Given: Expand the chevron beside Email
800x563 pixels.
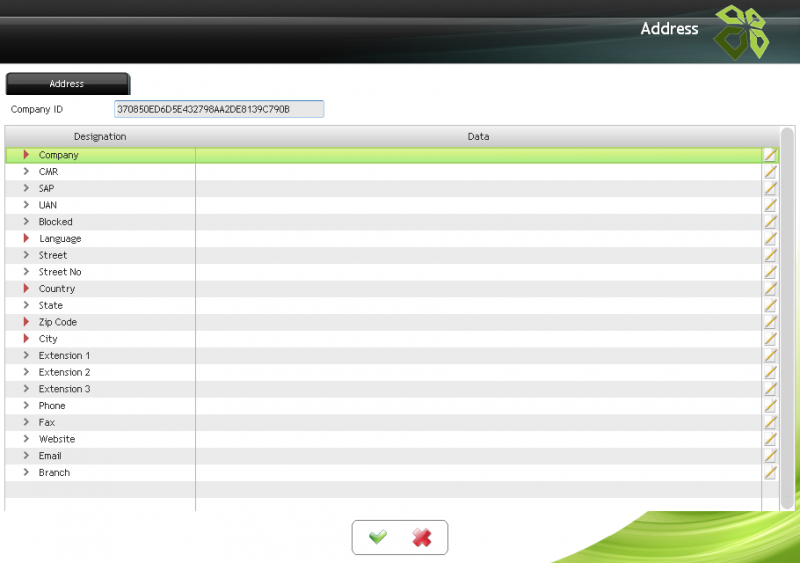Looking at the screenshot, I should point(26,455).
